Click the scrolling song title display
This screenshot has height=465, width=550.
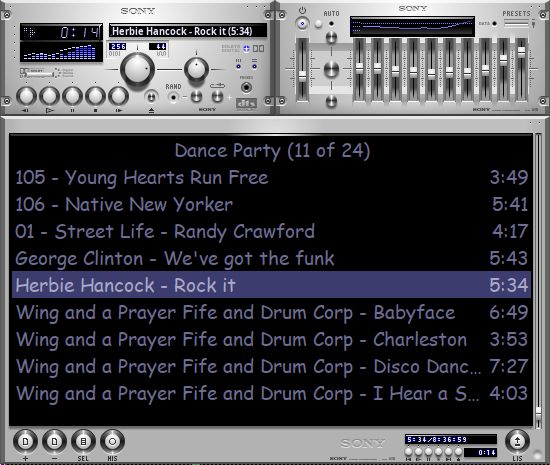(x=188, y=31)
